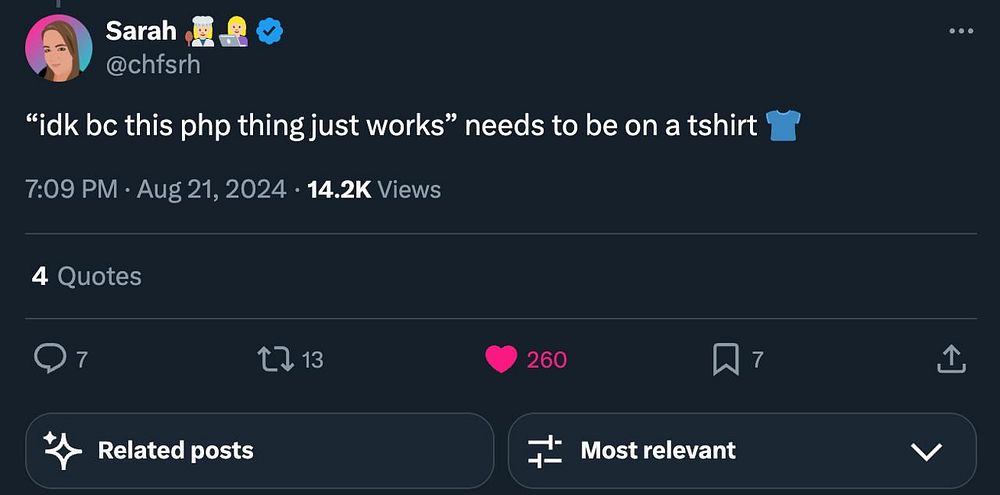Click the repost arrows icon

[274, 359]
